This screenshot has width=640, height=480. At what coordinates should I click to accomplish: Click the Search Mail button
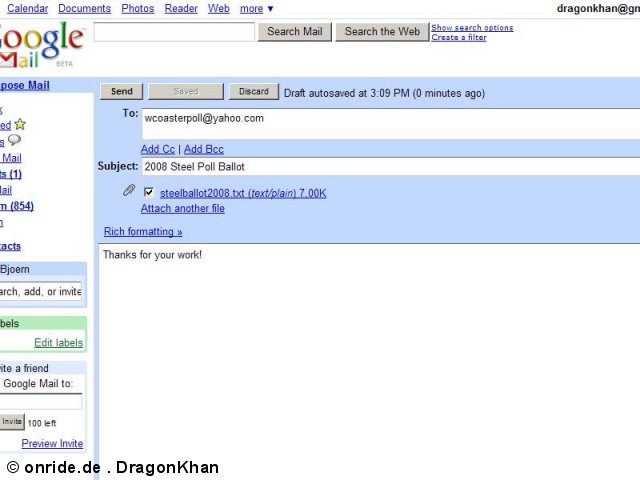point(295,32)
